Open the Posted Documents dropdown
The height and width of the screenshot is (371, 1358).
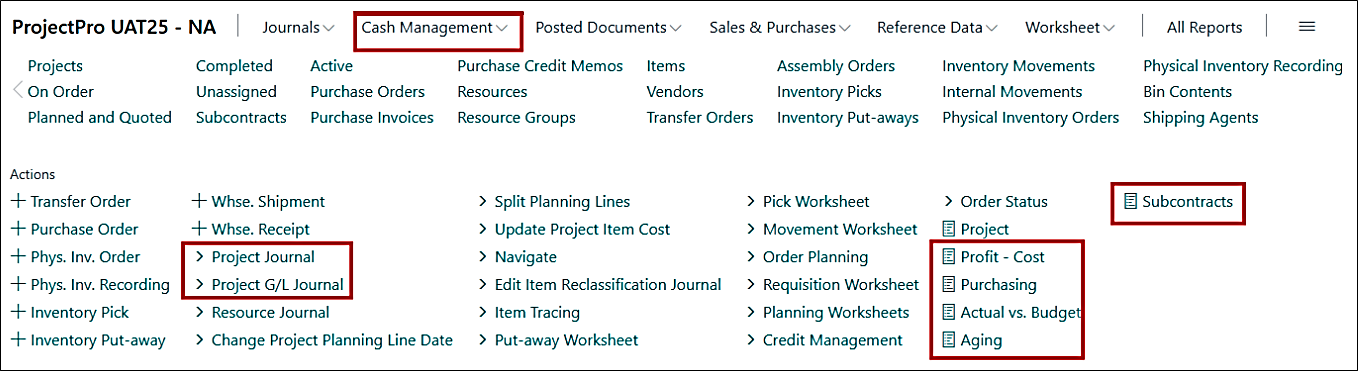[x=608, y=28]
